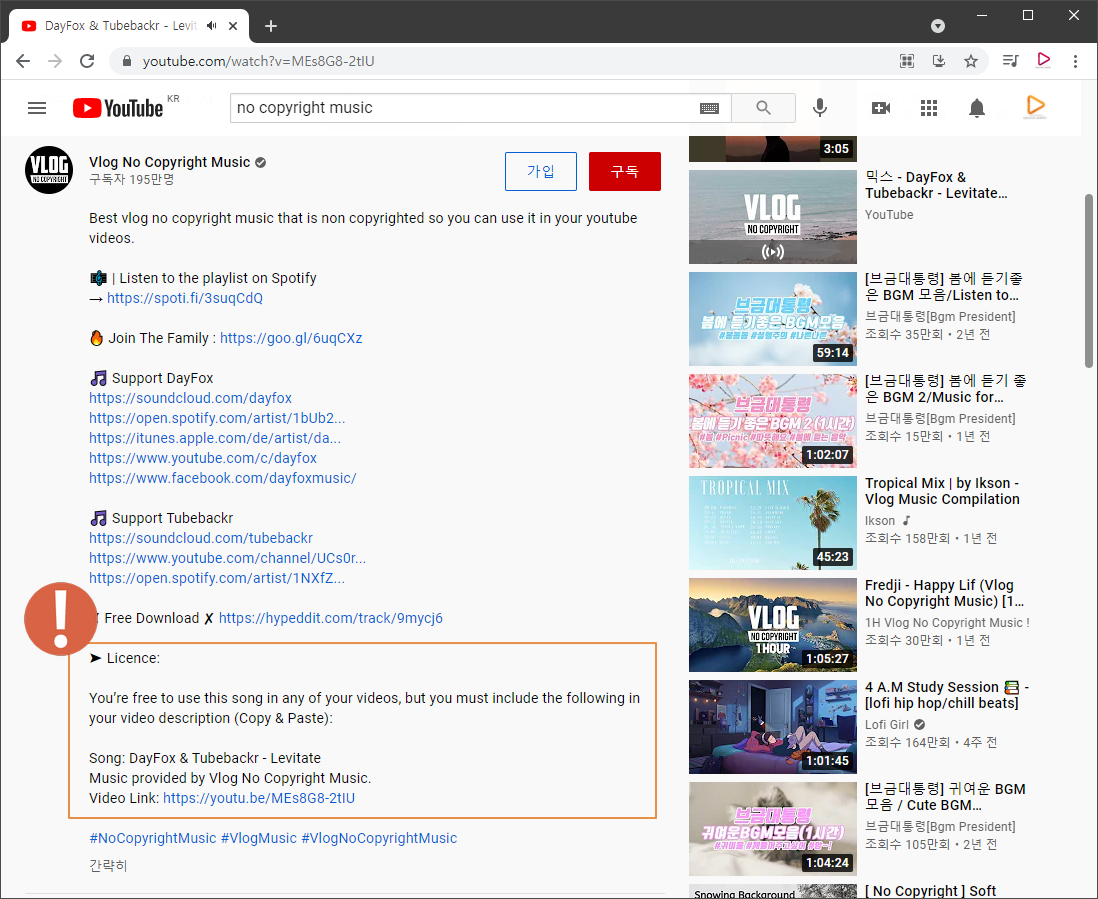View site info via padlock icon
The width and height of the screenshot is (1098, 899).
pos(127,61)
